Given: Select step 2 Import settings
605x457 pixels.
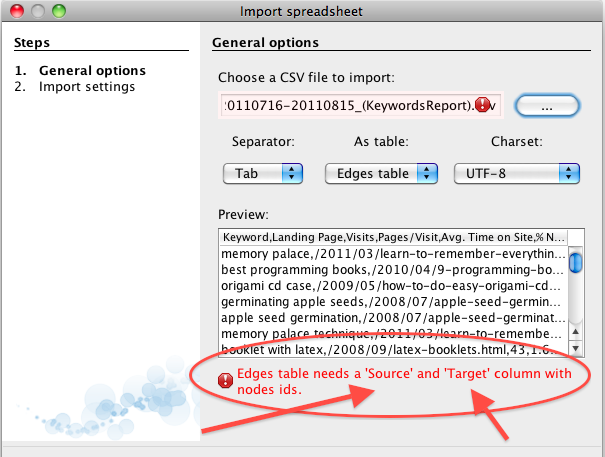Looking at the screenshot, I should [x=75, y=86].
